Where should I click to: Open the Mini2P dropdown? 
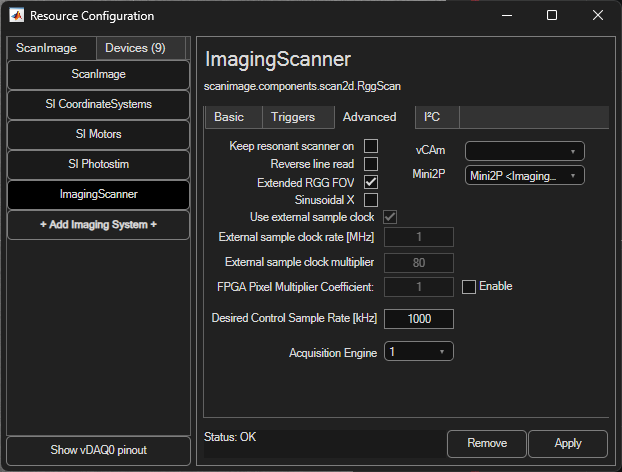[x=524, y=175]
